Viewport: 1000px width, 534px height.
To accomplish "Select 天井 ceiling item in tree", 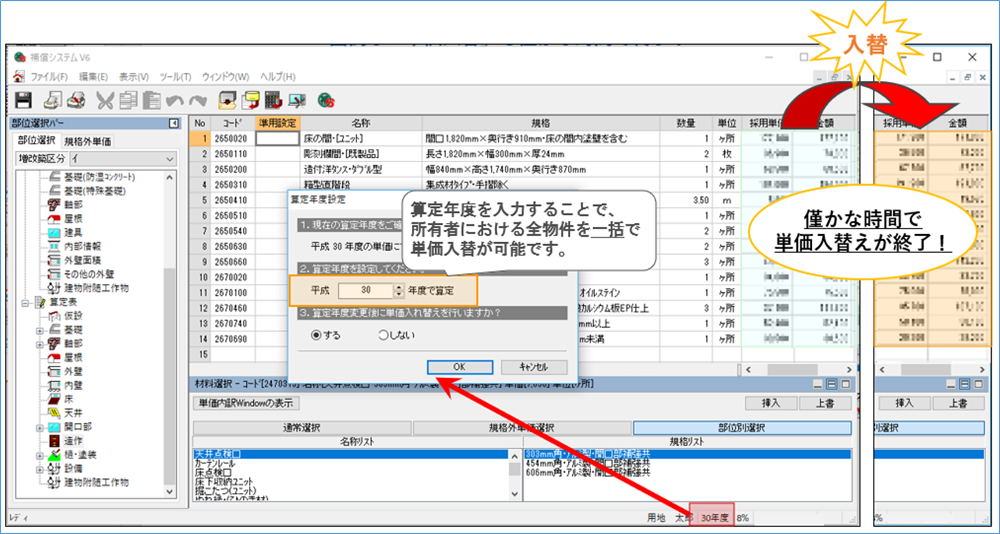I will click(73, 412).
